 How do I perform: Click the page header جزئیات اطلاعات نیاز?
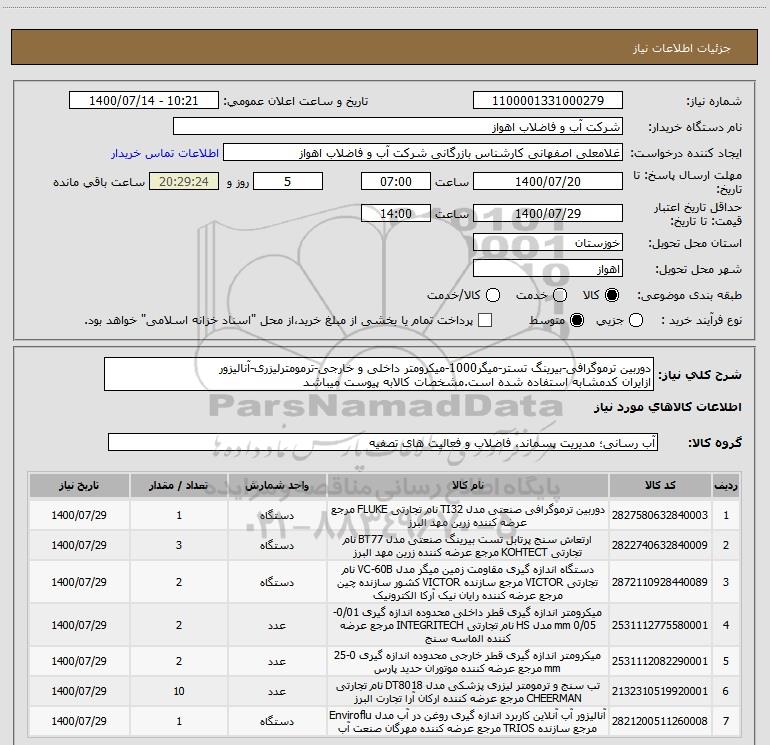click(682, 48)
